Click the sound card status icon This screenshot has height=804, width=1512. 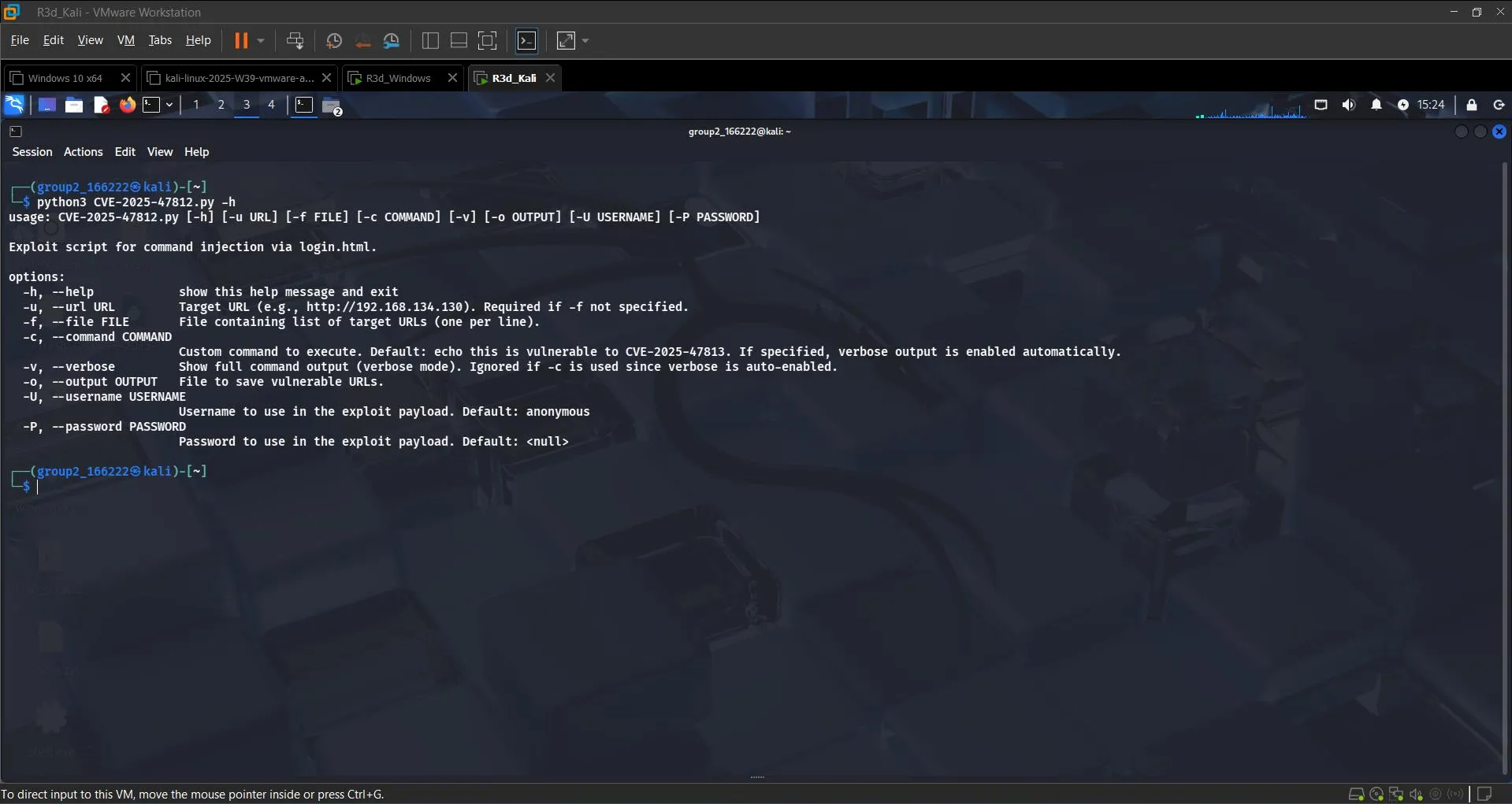click(x=1416, y=794)
